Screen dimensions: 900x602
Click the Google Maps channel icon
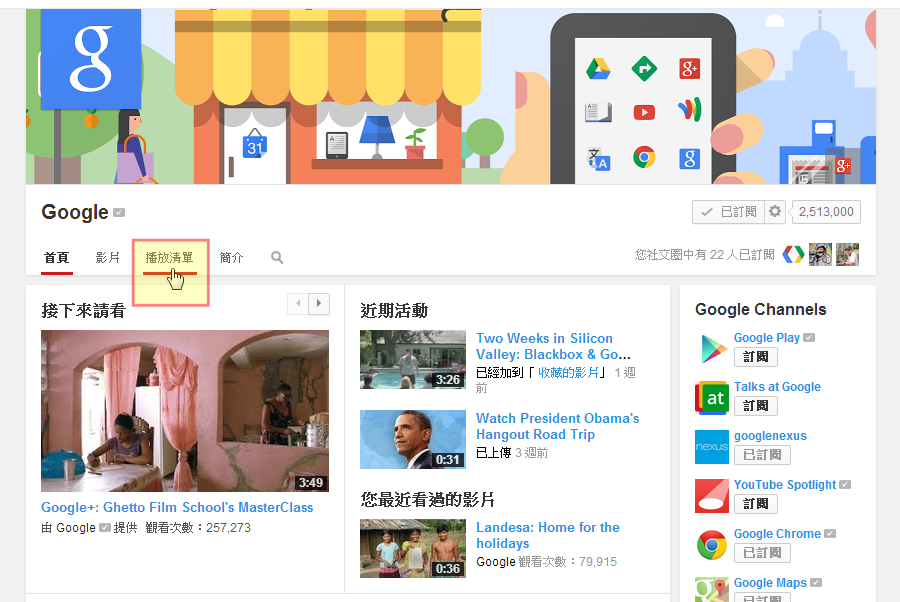coord(712,589)
